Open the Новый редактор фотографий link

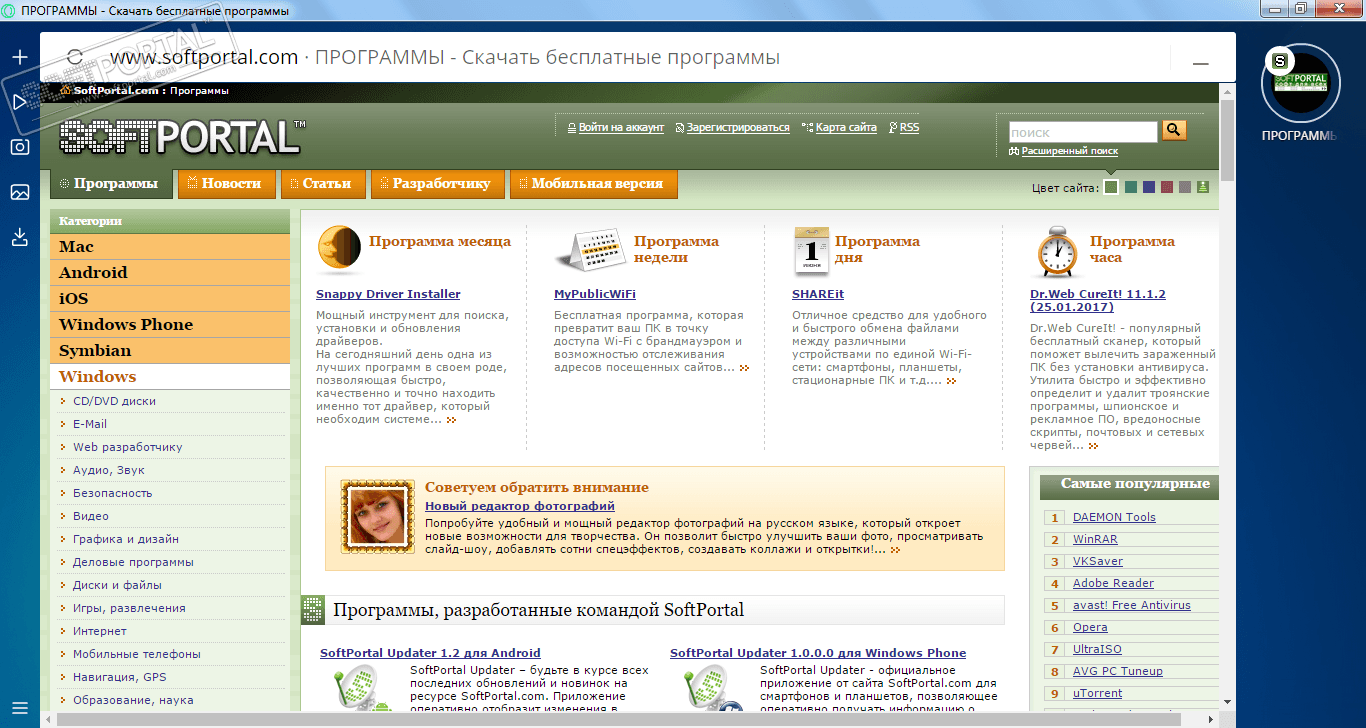(520, 506)
